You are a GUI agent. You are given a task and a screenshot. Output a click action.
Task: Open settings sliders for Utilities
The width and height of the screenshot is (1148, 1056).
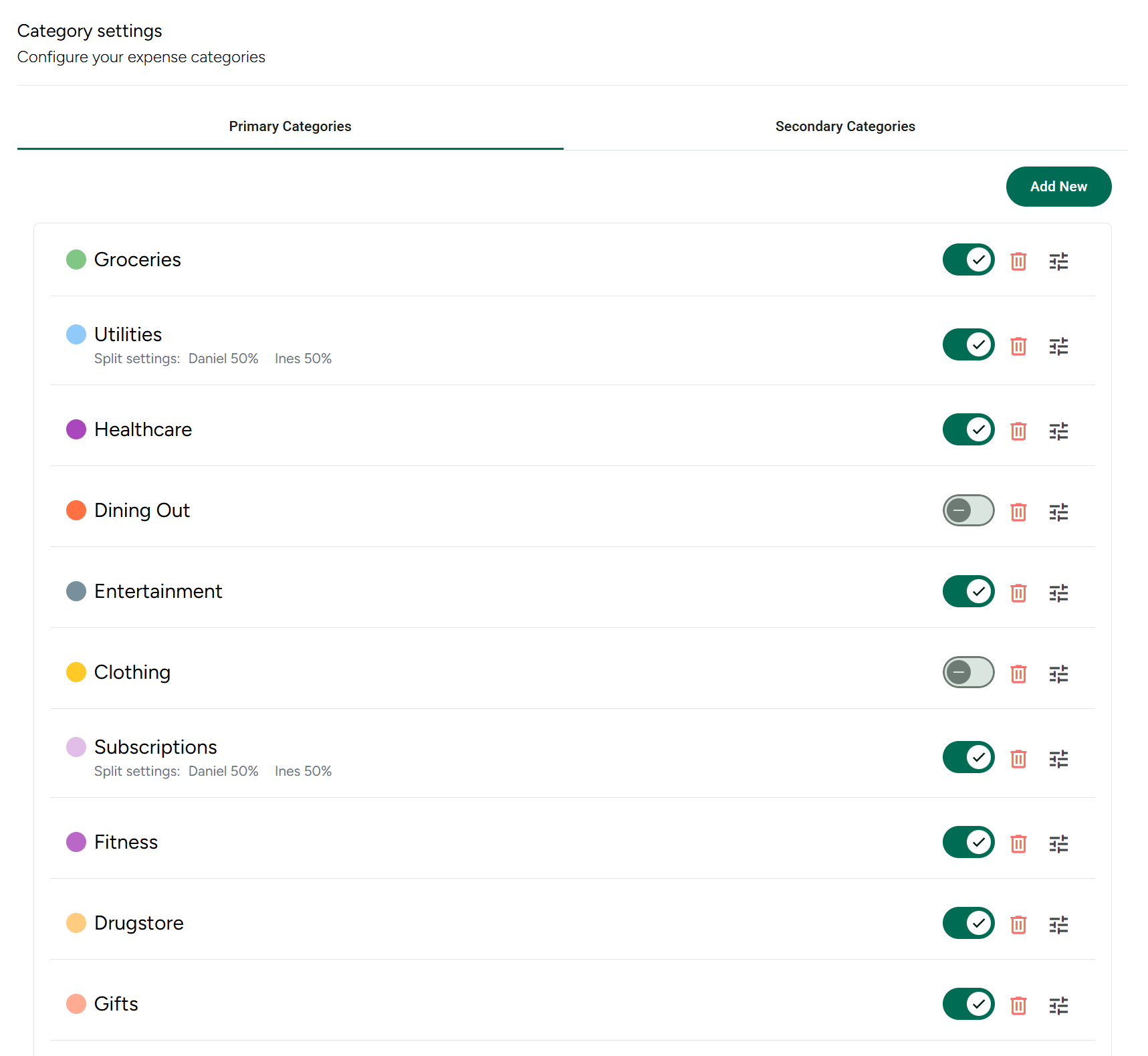point(1058,346)
